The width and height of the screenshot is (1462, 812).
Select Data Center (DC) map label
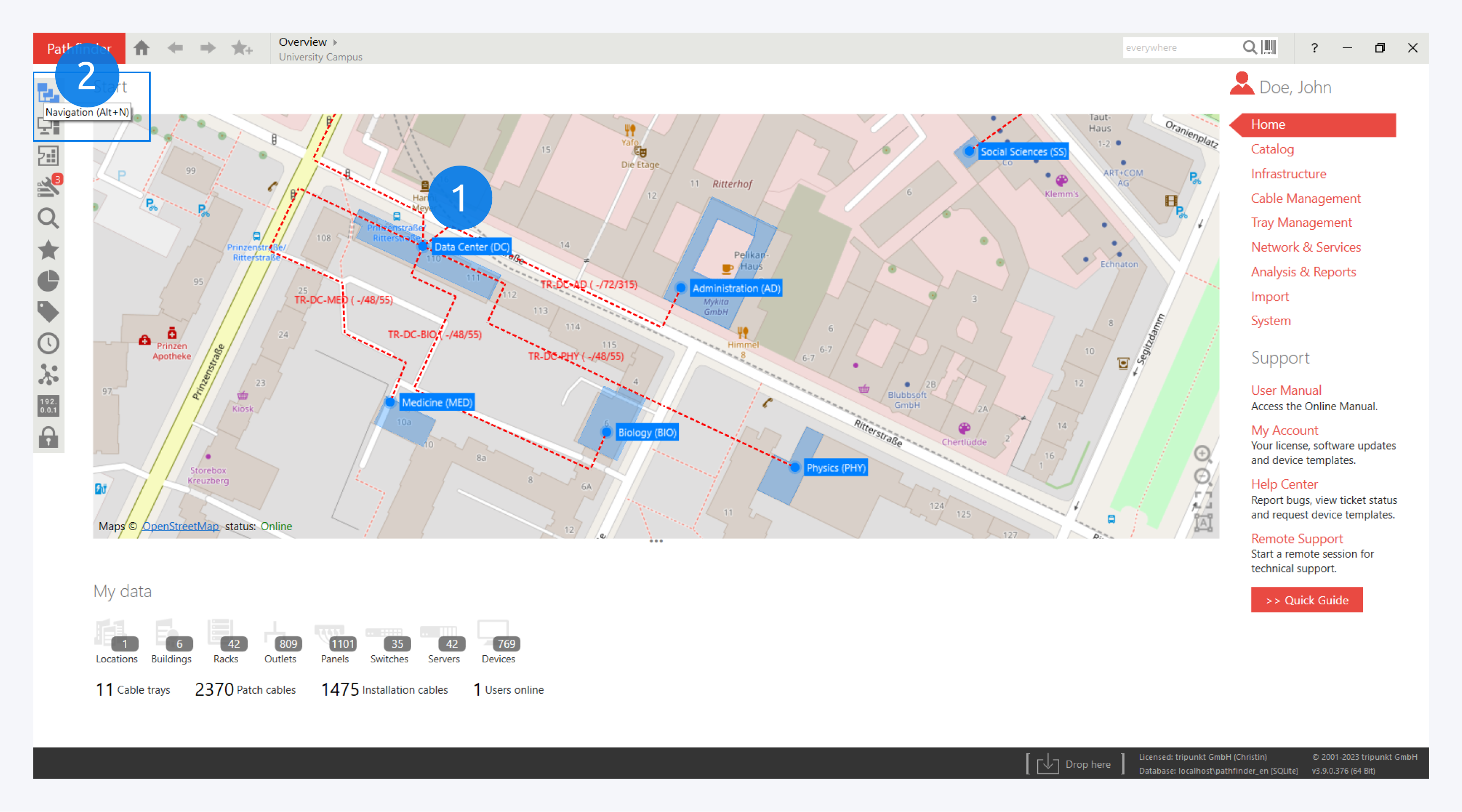471,247
